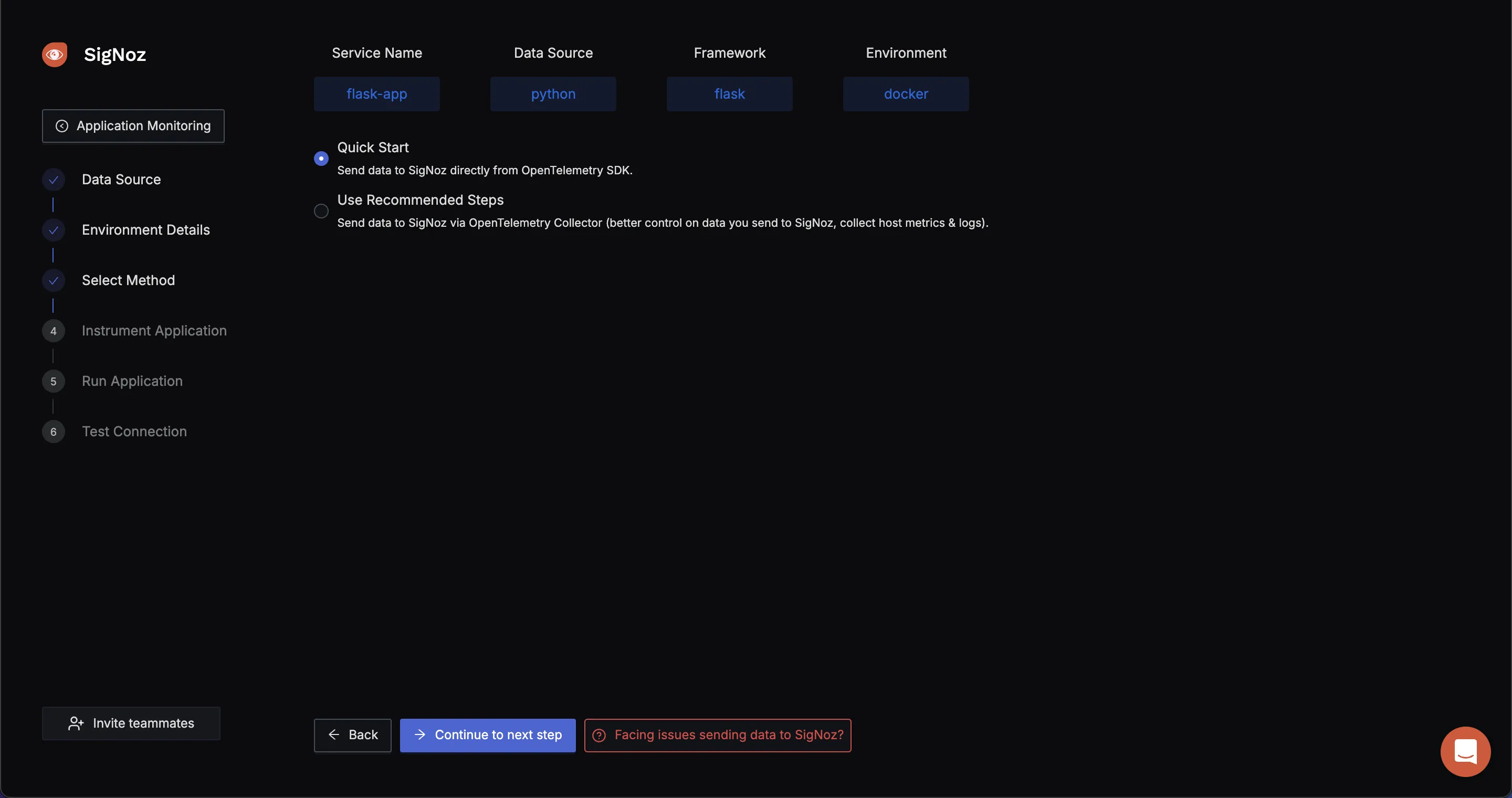1512x798 pixels.
Task: Open the Data Source step
Action: click(121, 180)
